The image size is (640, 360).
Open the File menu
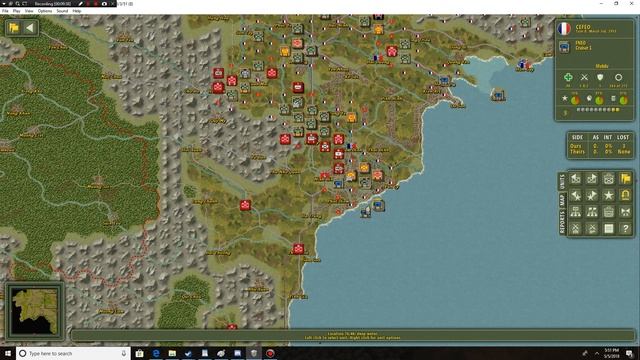(5, 11)
